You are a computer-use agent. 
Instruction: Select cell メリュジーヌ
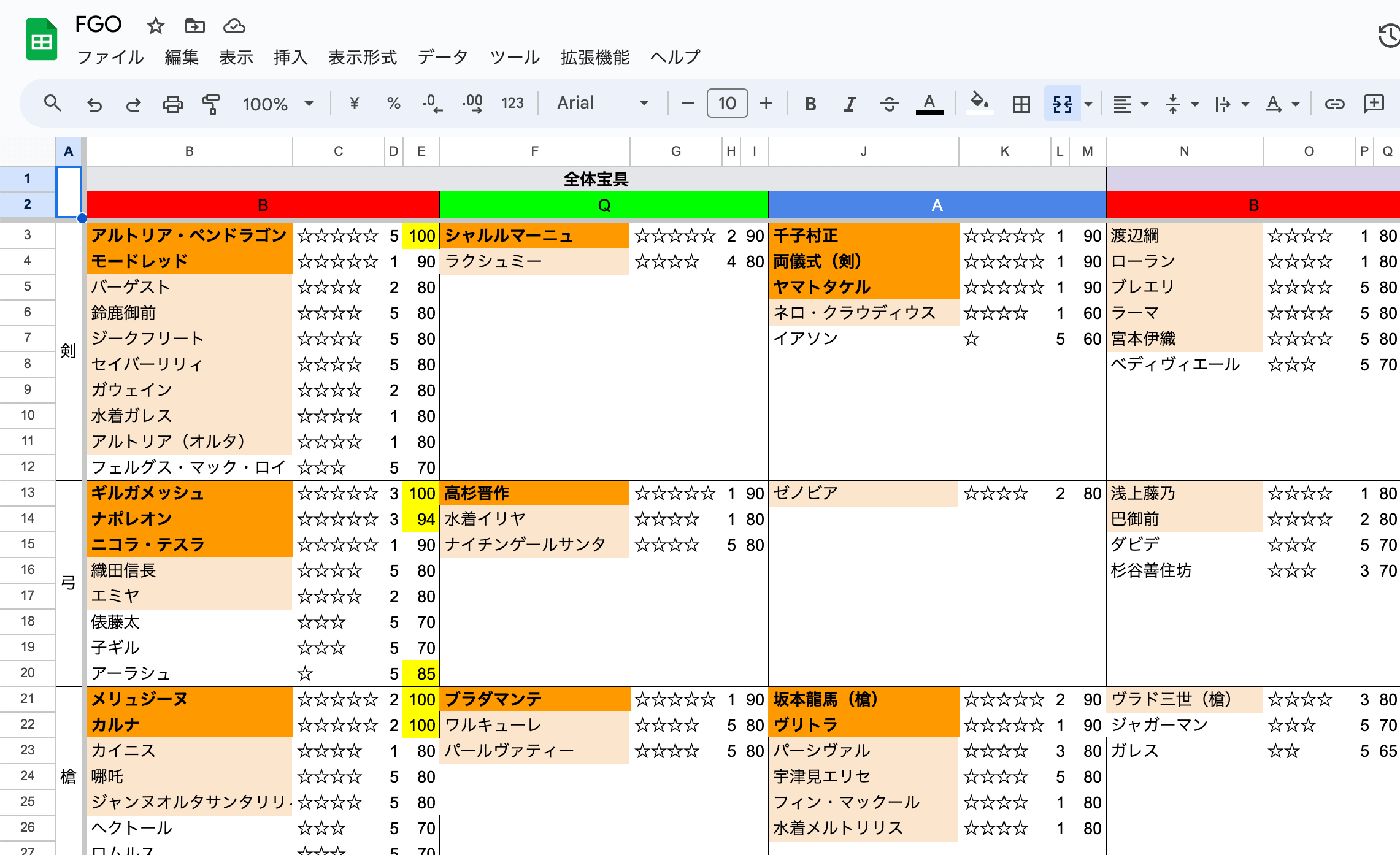[190, 699]
